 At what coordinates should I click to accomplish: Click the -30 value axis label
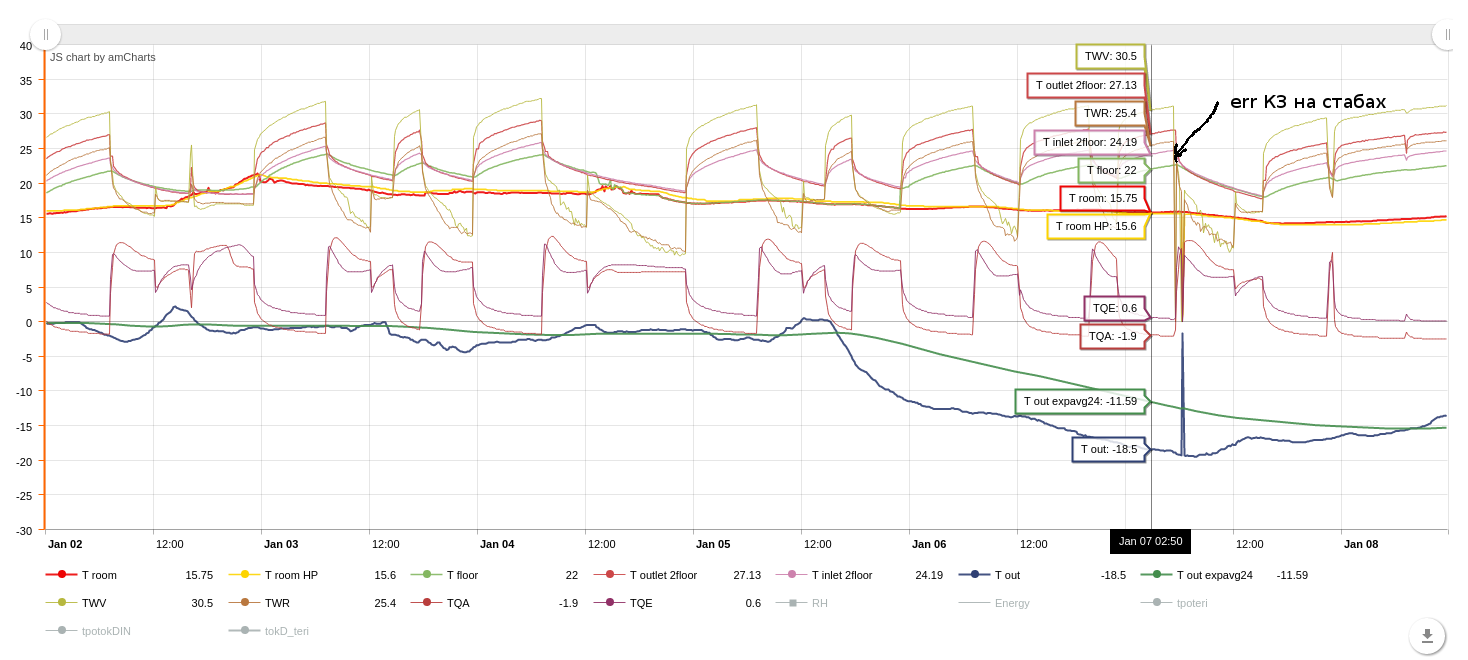click(24, 530)
